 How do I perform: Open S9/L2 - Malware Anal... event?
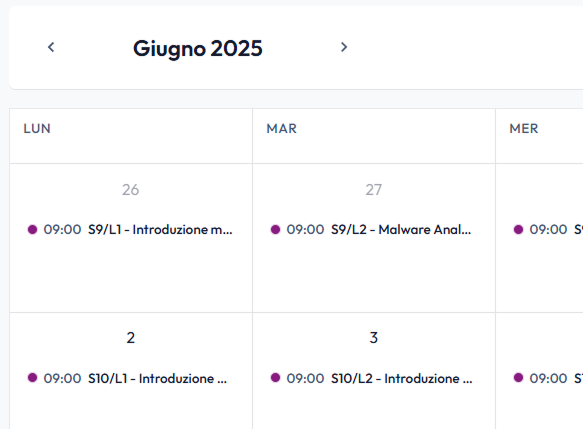[373, 229]
